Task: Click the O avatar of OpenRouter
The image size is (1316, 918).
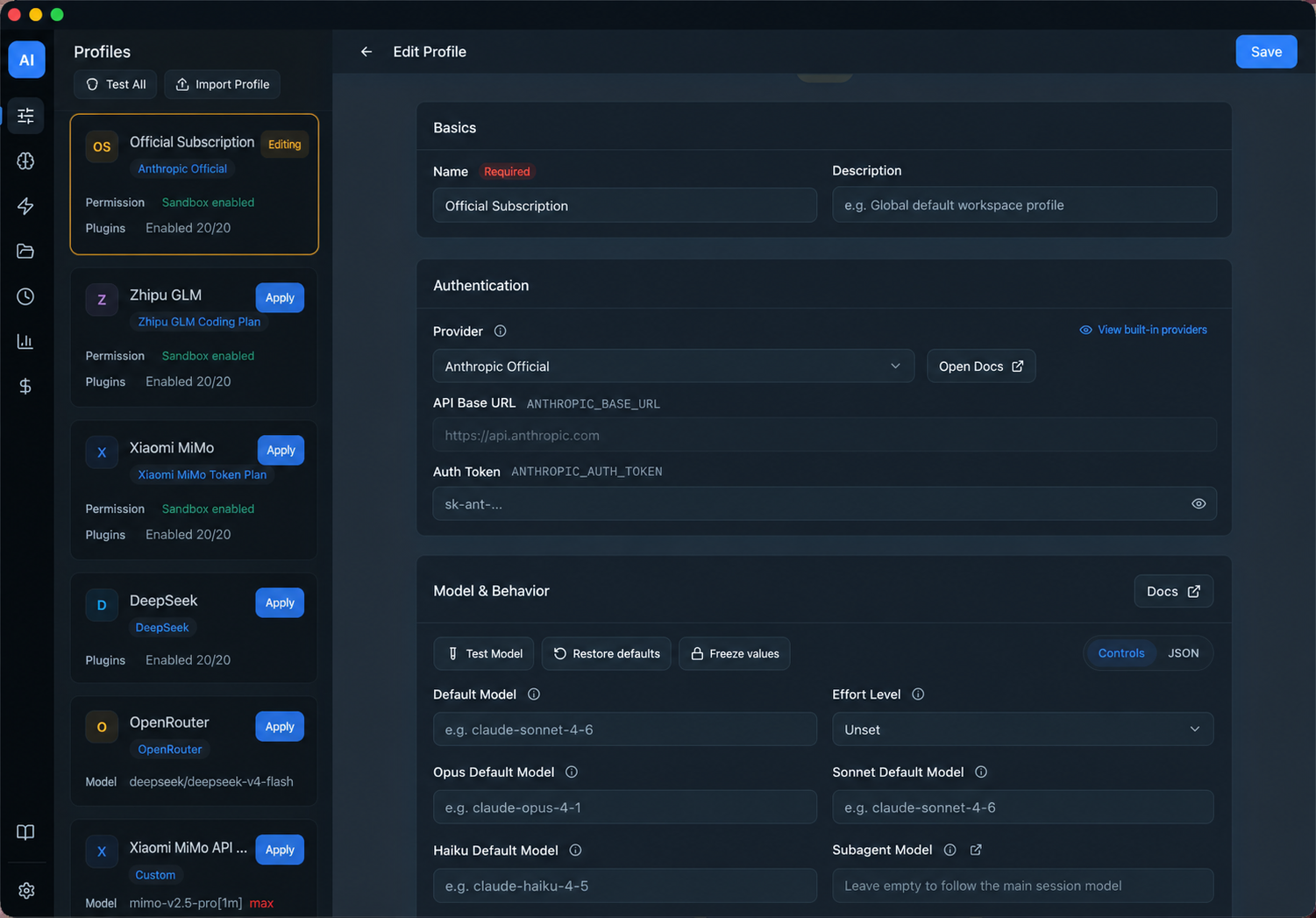Action: pos(102,727)
